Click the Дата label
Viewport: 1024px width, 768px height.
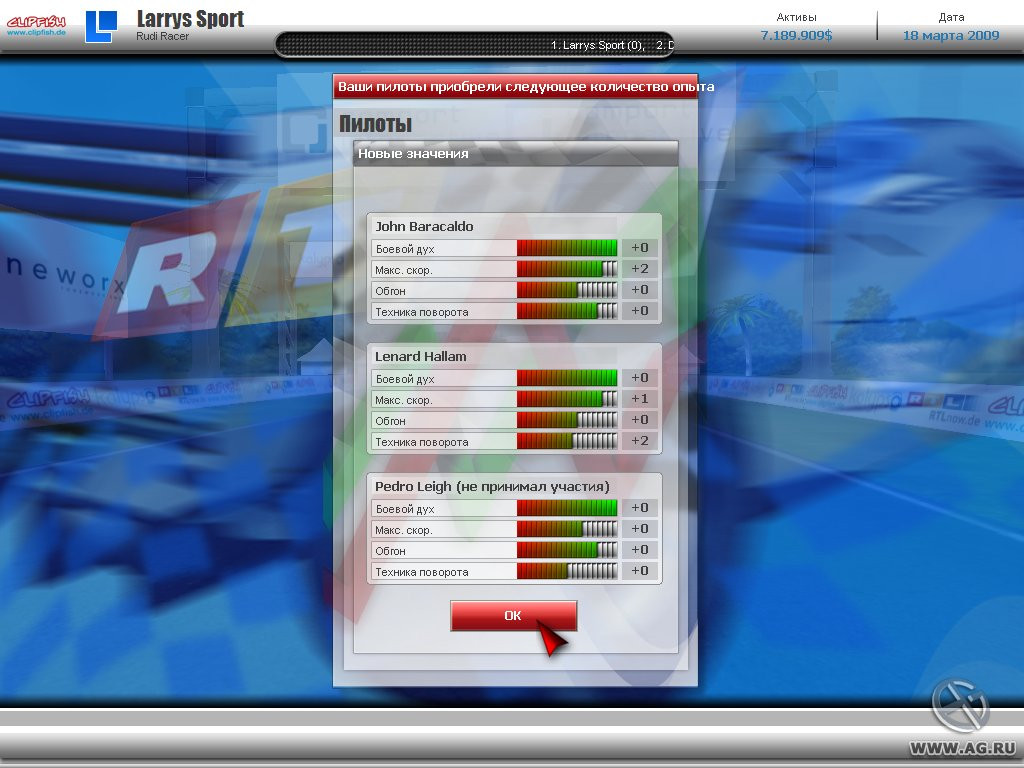951,17
